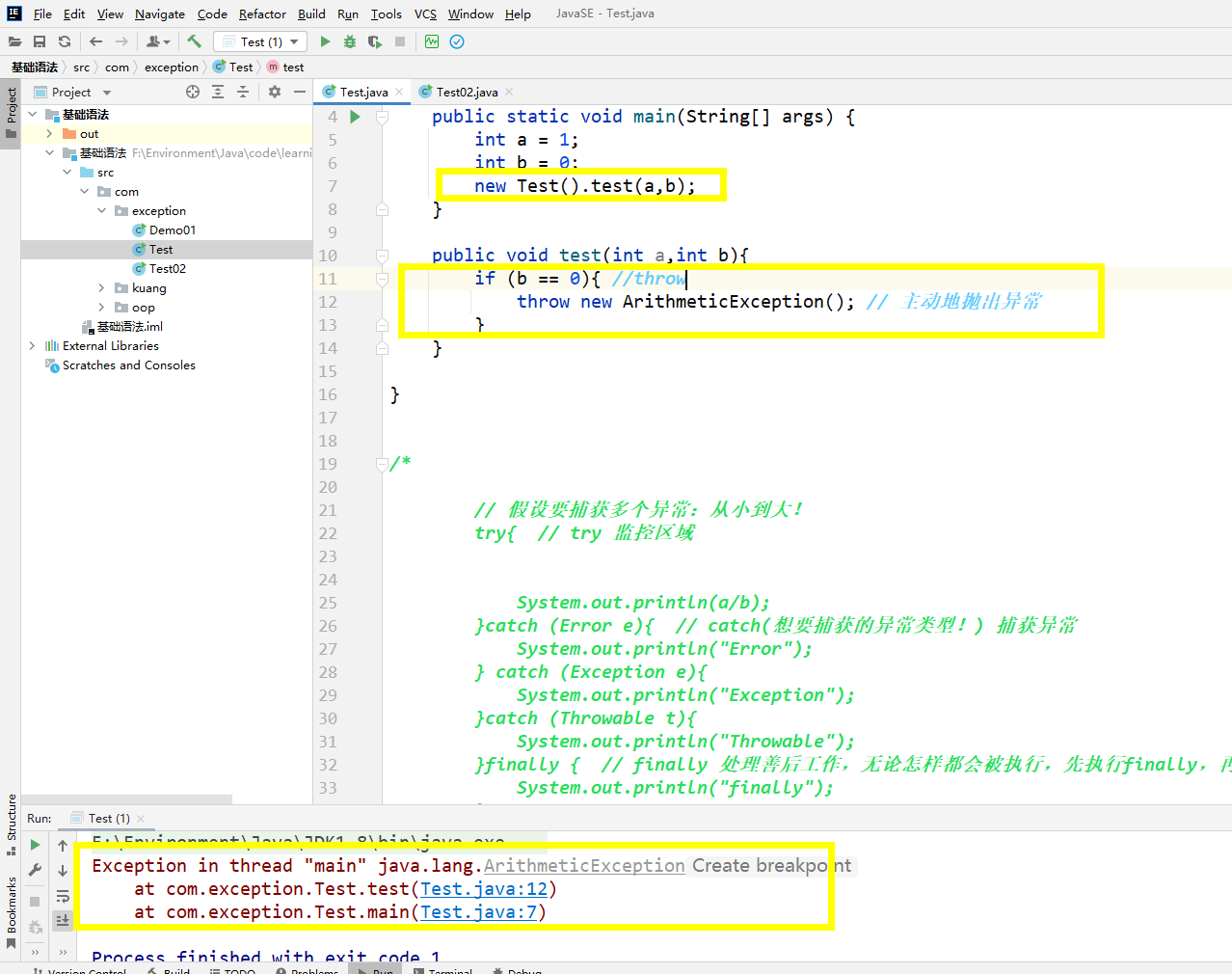This screenshot has width=1232, height=974.
Task: Open the Tools menu
Action: tap(387, 14)
